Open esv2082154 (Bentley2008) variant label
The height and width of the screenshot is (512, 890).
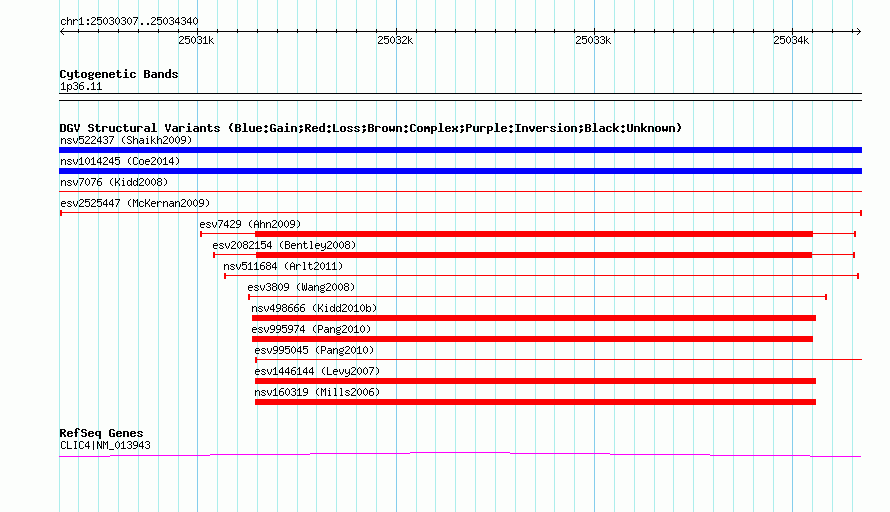click(284, 245)
